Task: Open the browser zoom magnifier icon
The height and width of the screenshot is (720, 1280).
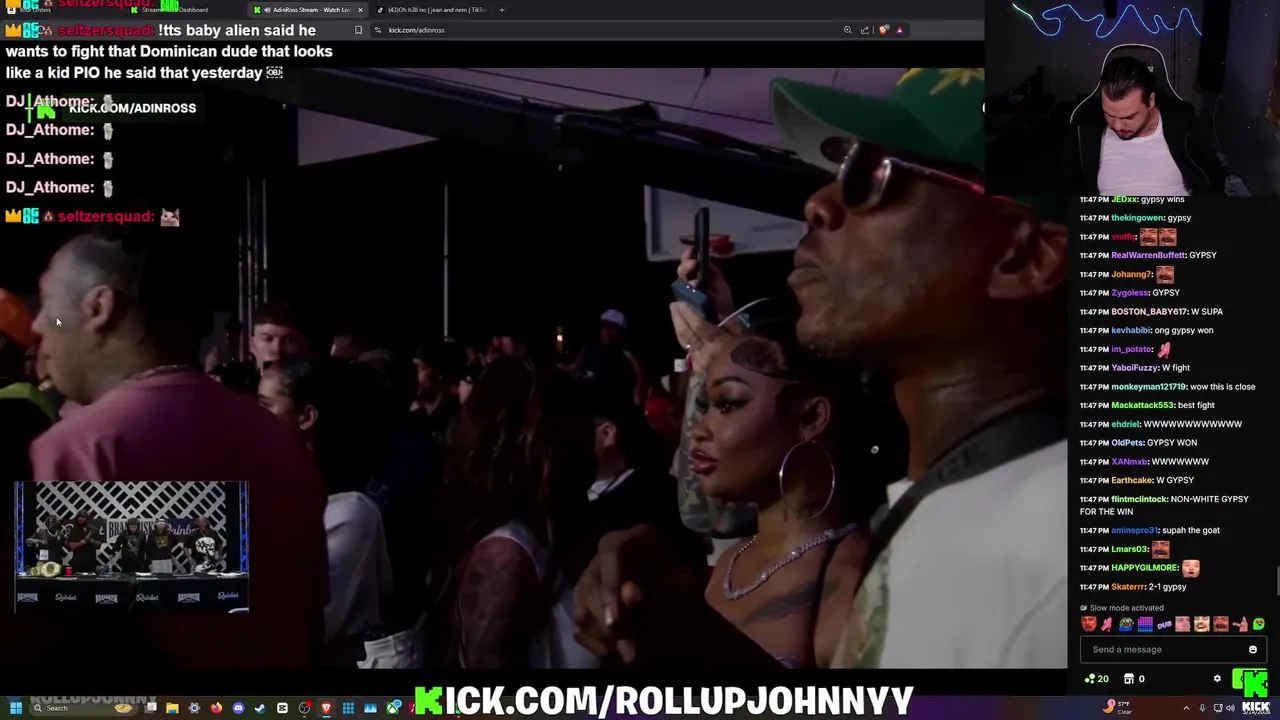Action: pyautogui.click(x=848, y=30)
